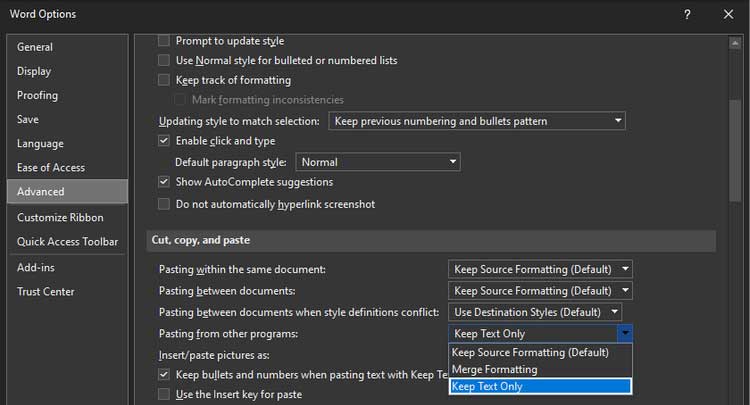750x405 pixels.
Task: Open Pasting within the same document dropdown
Action: click(x=541, y=270)
